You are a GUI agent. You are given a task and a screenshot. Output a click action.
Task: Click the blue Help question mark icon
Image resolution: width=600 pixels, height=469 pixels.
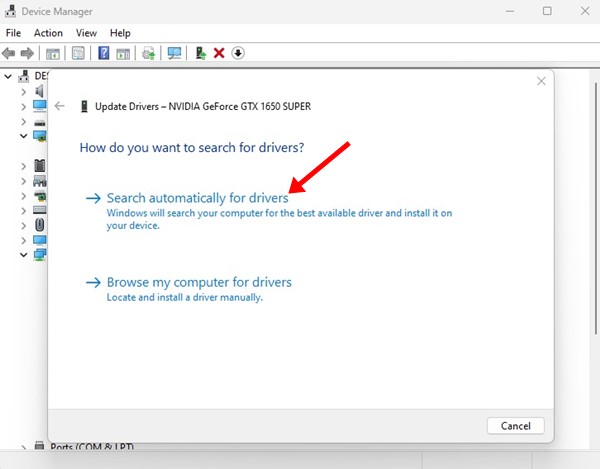pos(103,53)
